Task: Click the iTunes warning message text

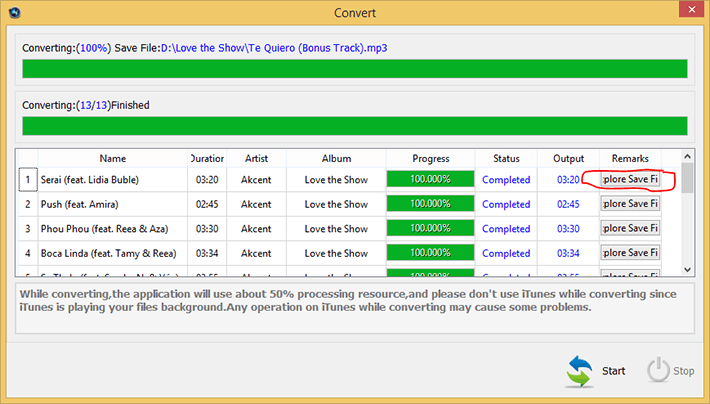Action: click(x=348, y=301)
